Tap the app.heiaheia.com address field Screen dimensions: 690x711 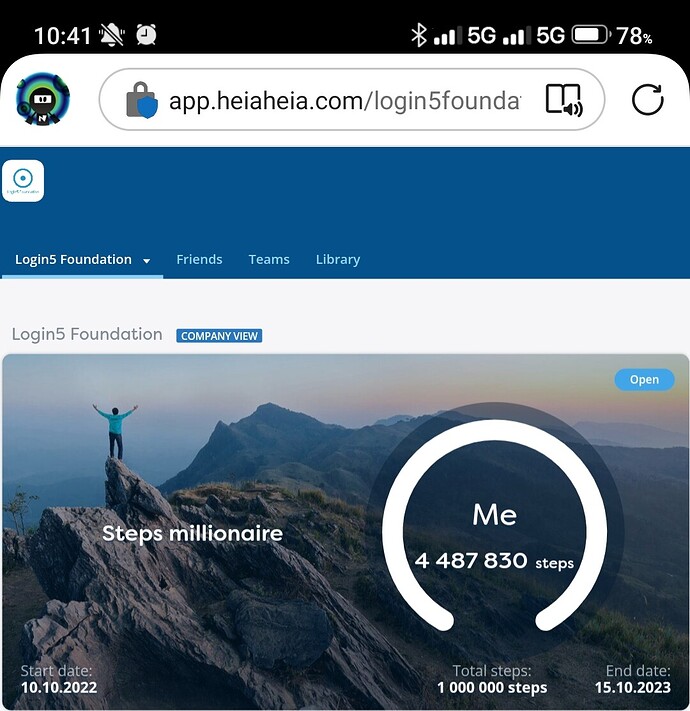(345, 100)
